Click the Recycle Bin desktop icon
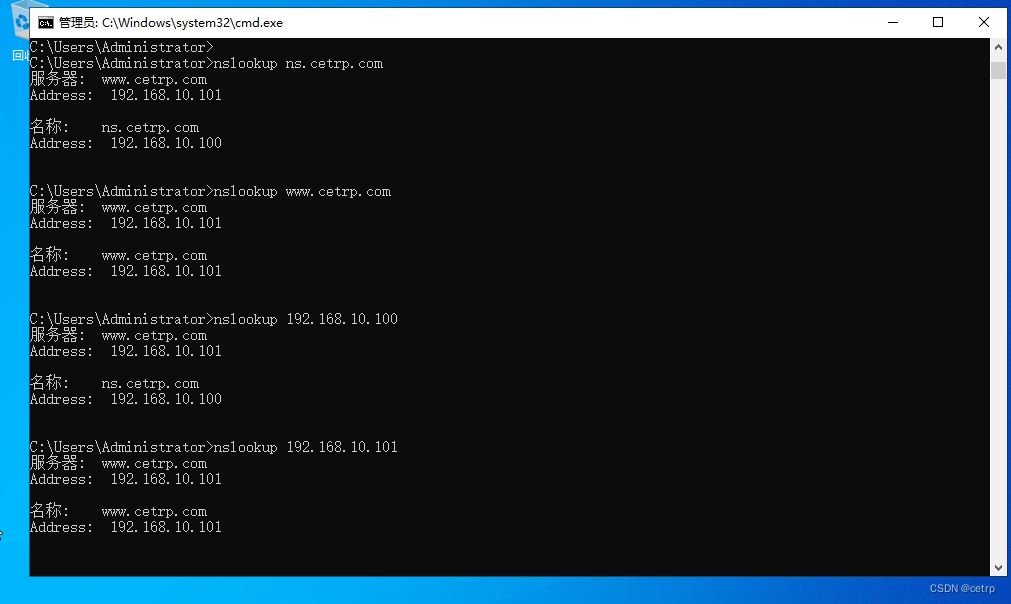The image size is (1011, 604). (x=20, y=29)
